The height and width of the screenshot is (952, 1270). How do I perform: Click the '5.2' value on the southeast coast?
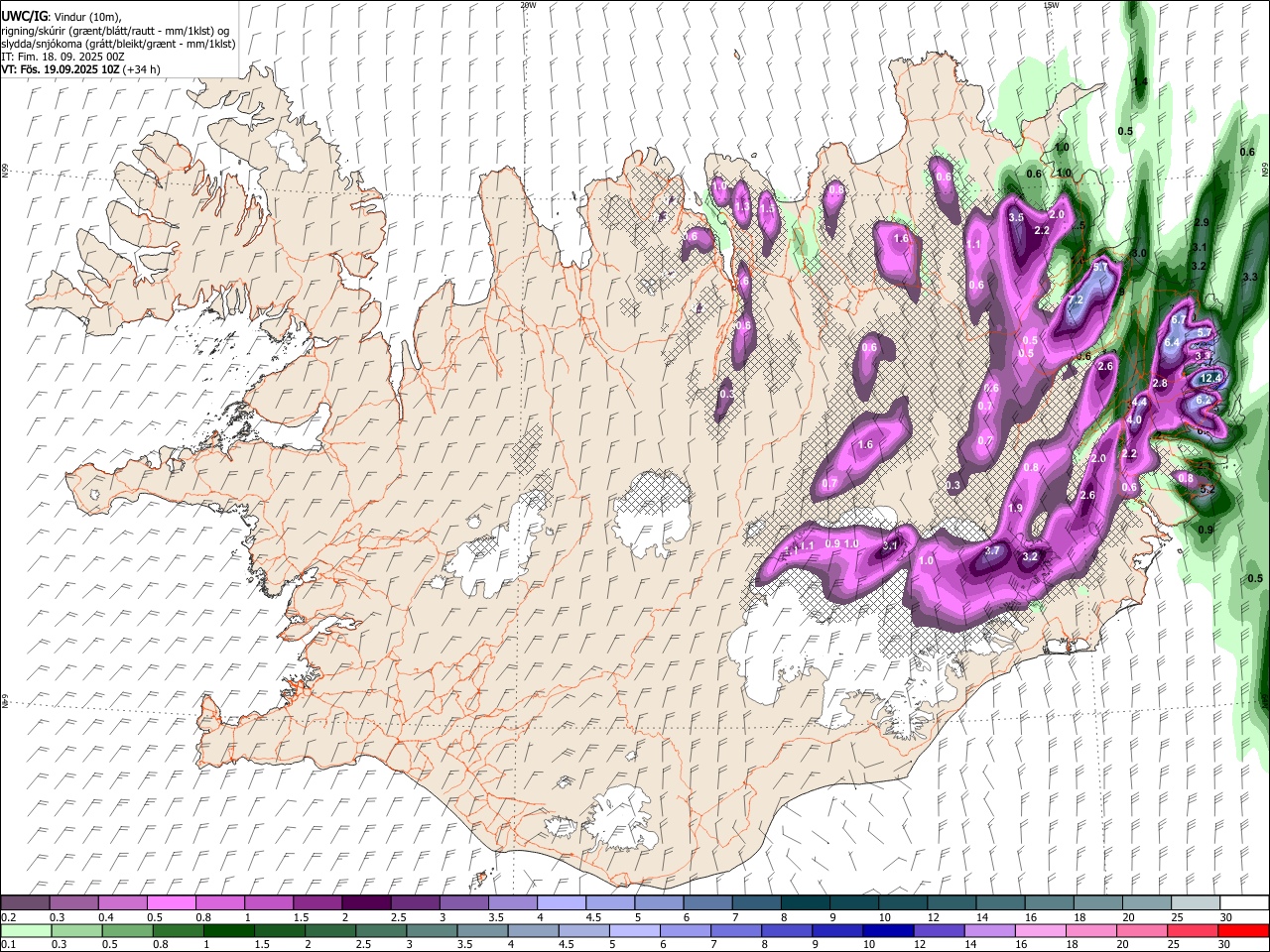point(1207,489)
